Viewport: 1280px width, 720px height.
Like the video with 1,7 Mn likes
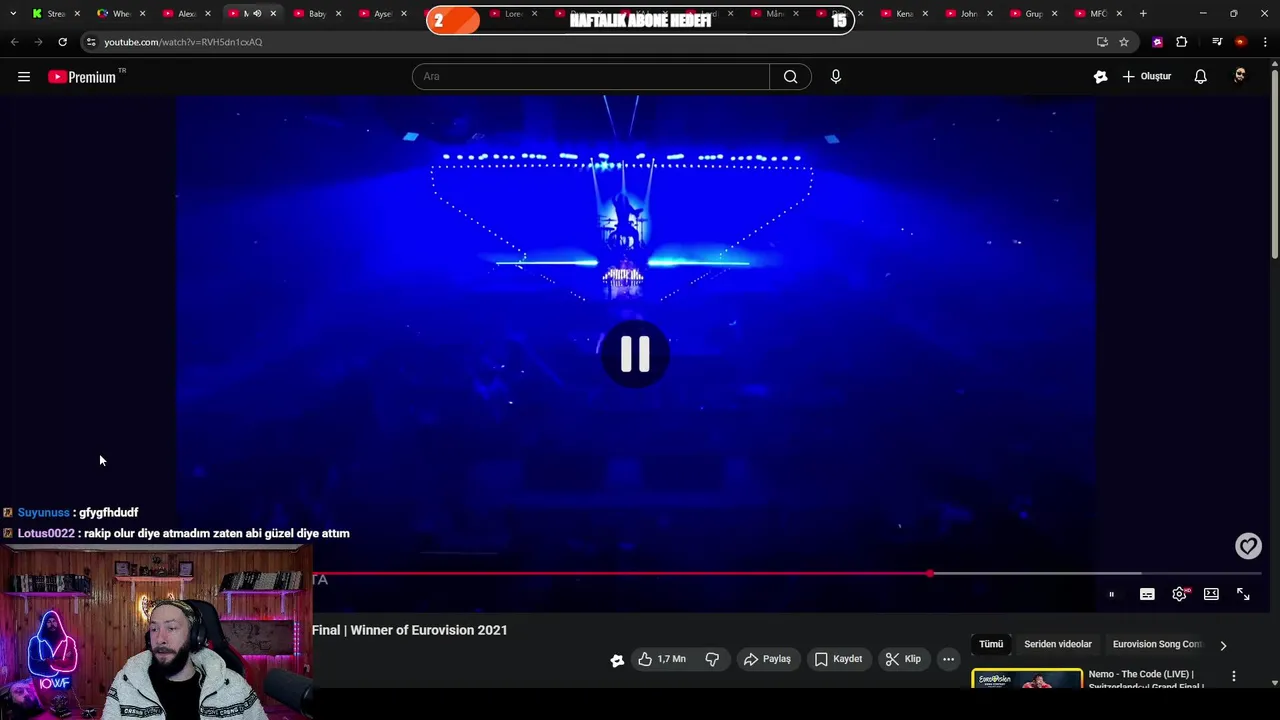(662, 659)
